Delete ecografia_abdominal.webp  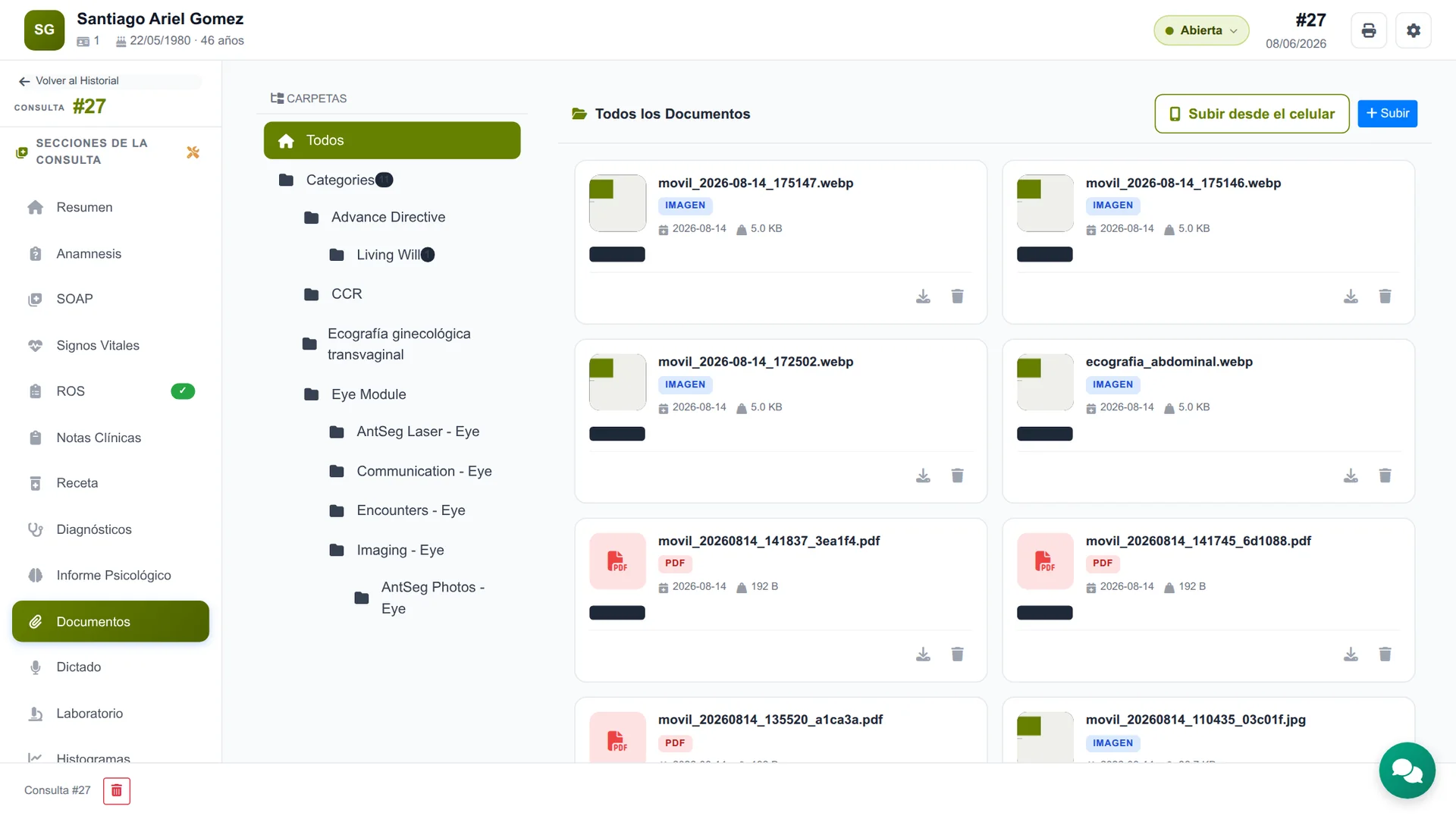1385,475
